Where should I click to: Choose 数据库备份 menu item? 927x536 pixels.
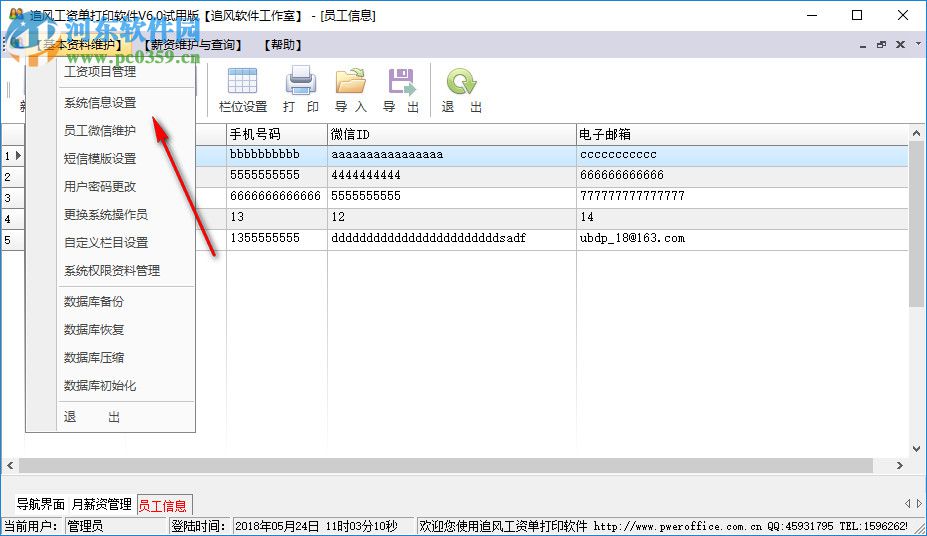click(93, 301)
